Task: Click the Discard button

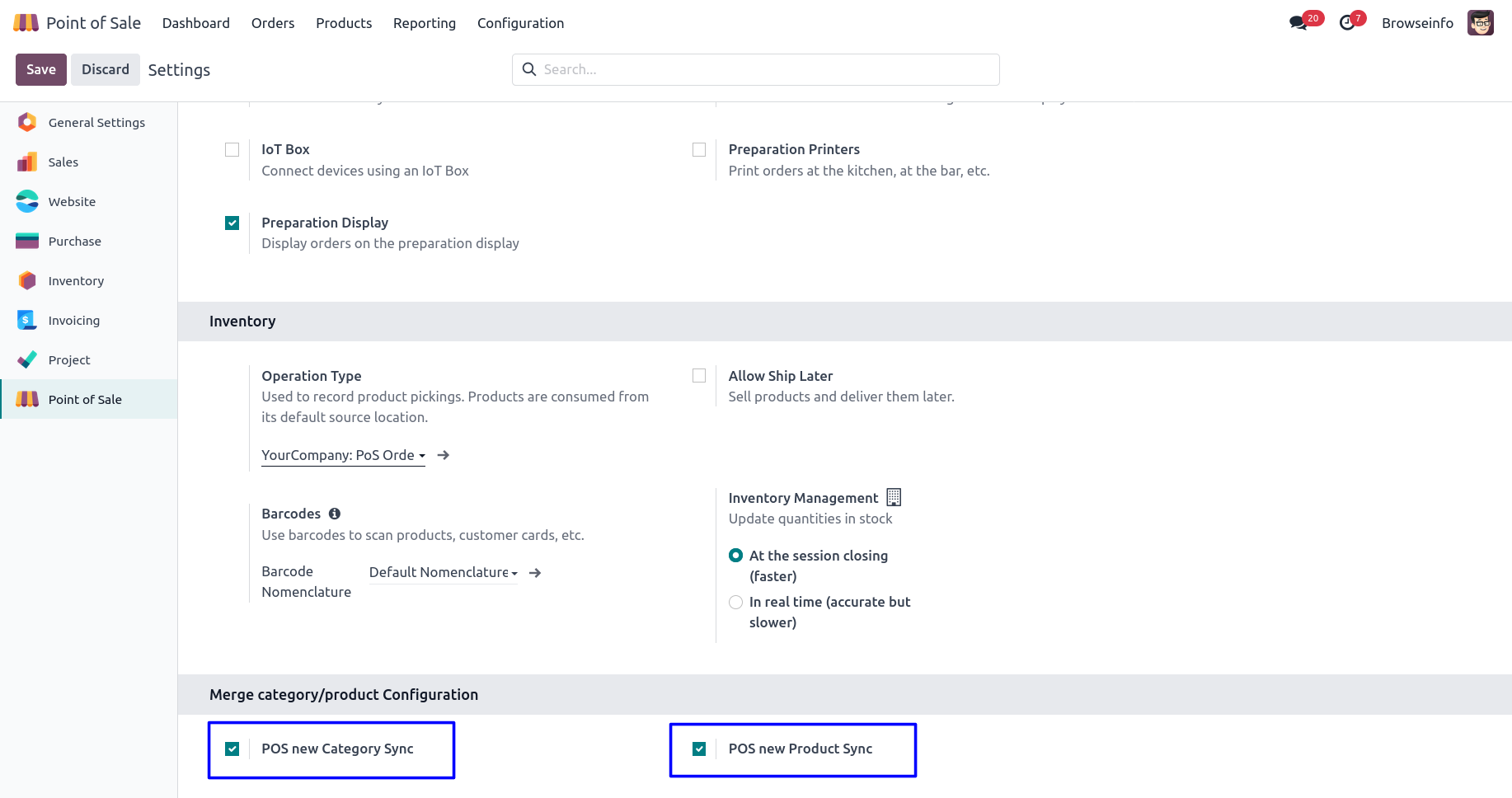Action: [106, 70]
